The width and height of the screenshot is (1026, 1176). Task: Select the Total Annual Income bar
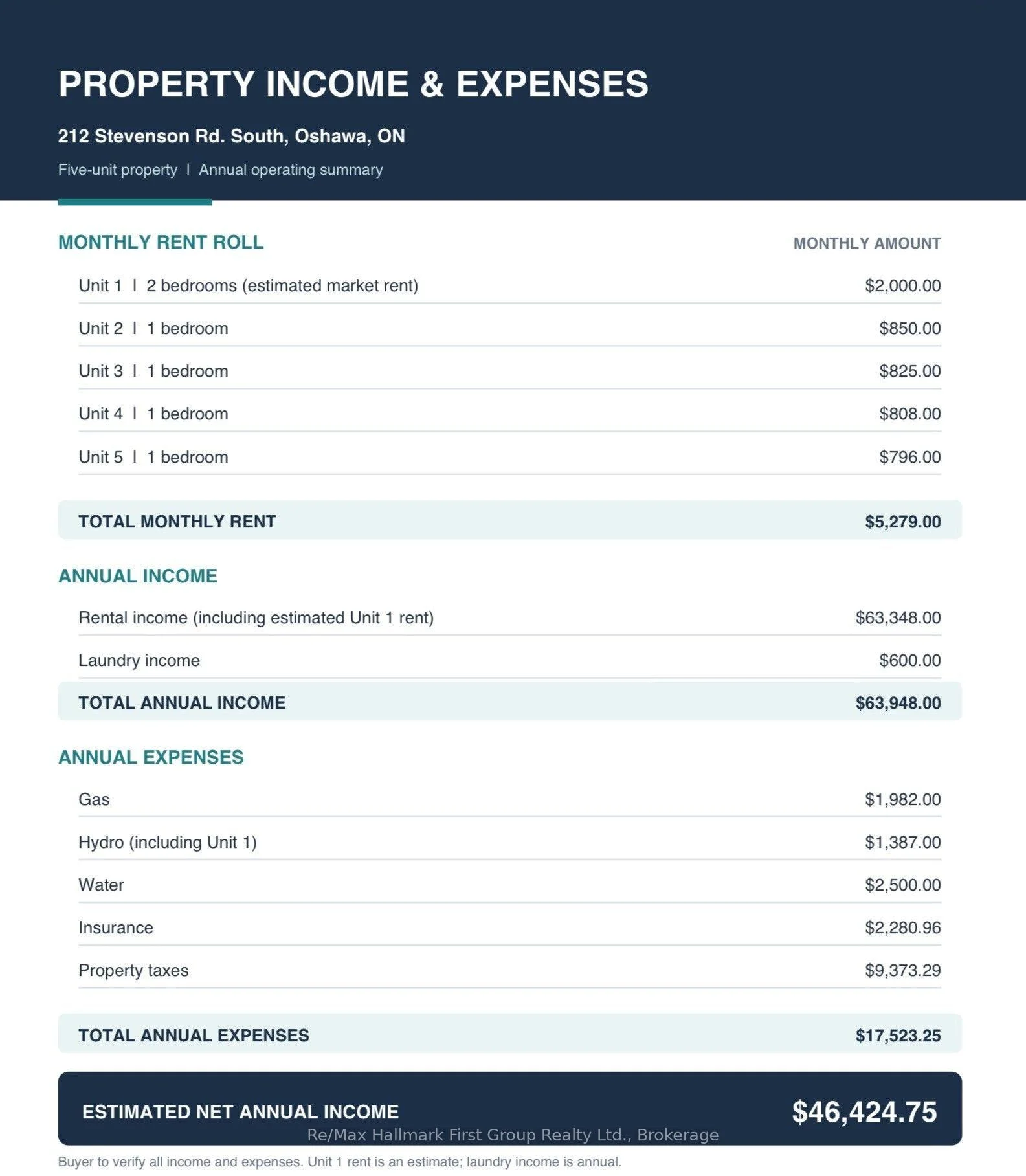point(509,702)
